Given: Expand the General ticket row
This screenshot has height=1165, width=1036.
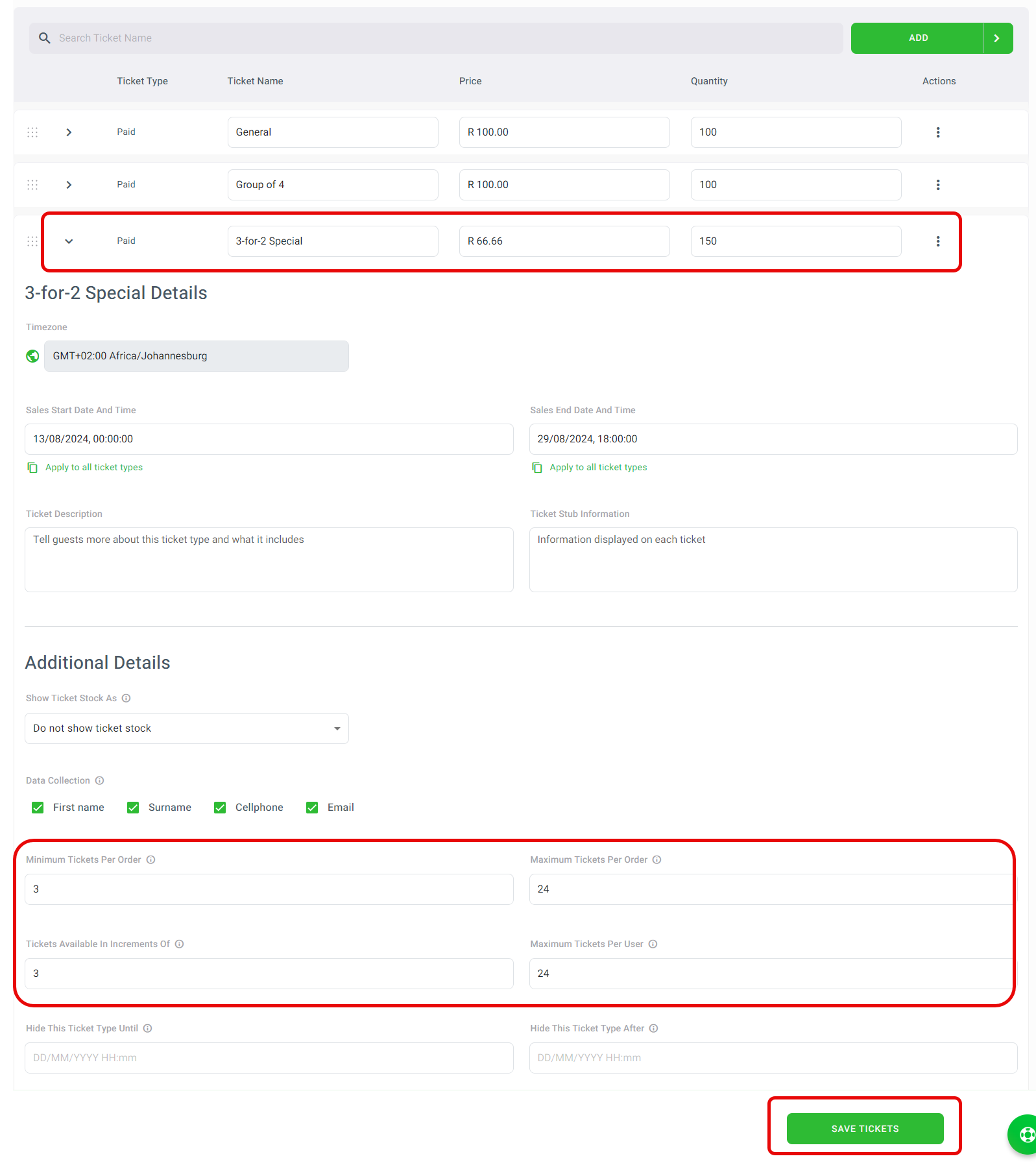Looking at the screenshot, I should pos(69,132).
